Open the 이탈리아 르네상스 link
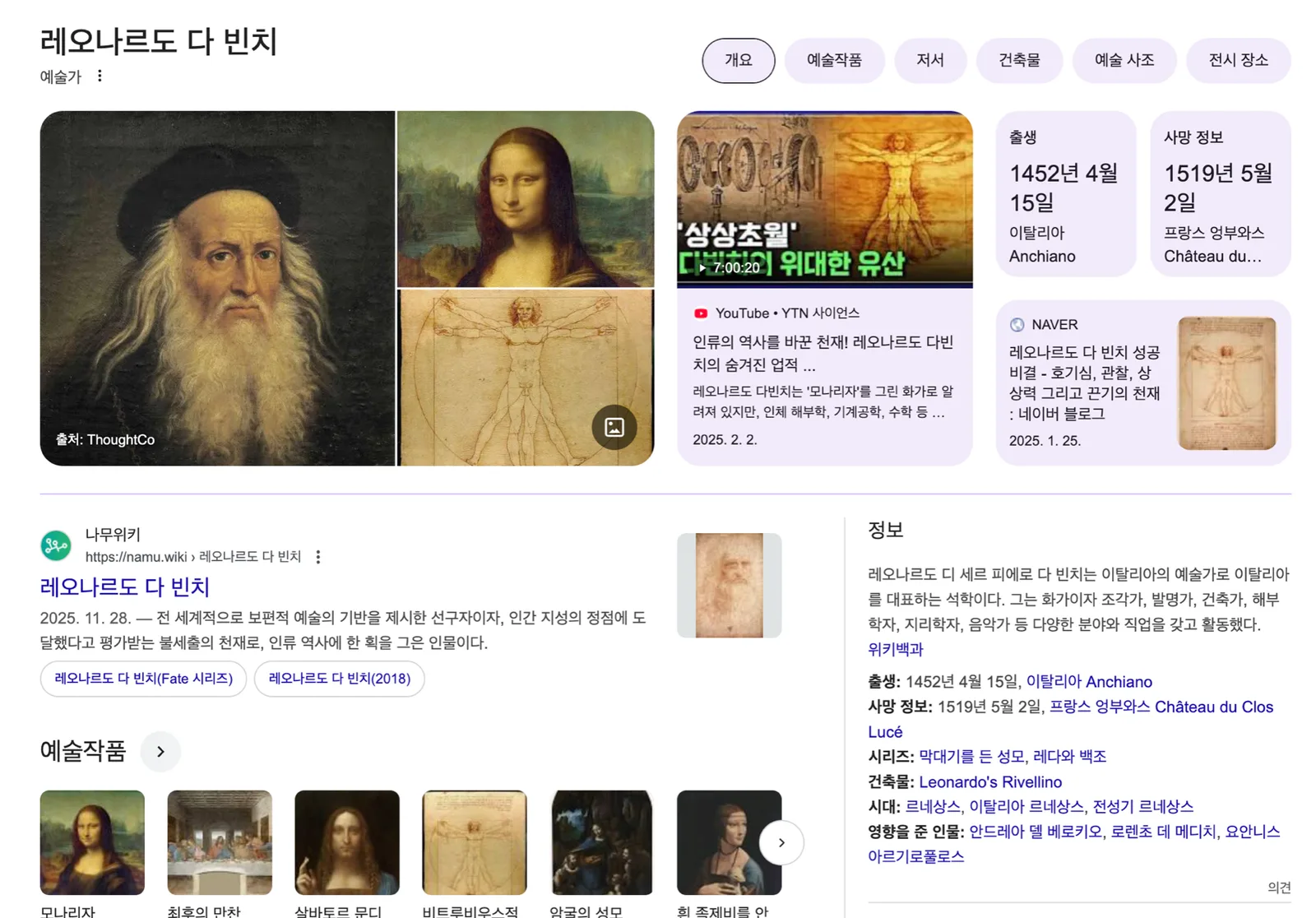1316x918 pixels. 1026,806
